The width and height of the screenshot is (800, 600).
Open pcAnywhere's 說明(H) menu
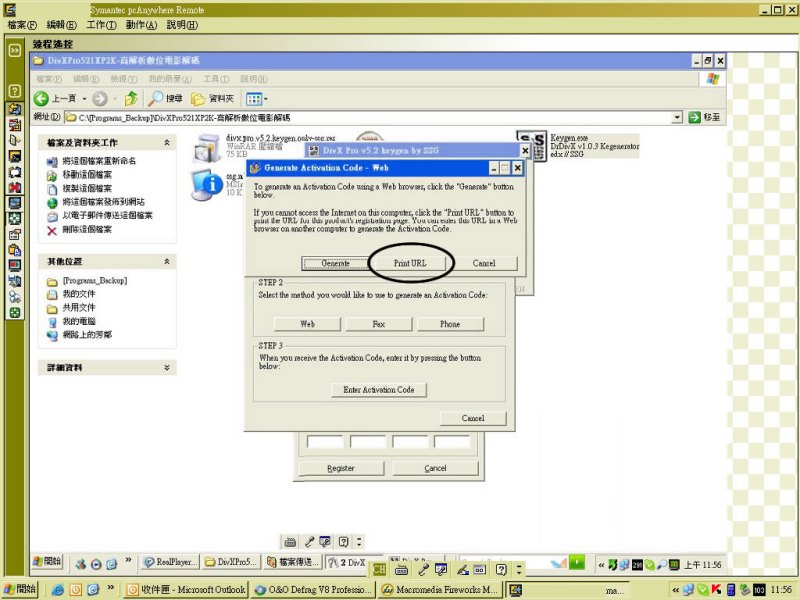coord(182,25)
